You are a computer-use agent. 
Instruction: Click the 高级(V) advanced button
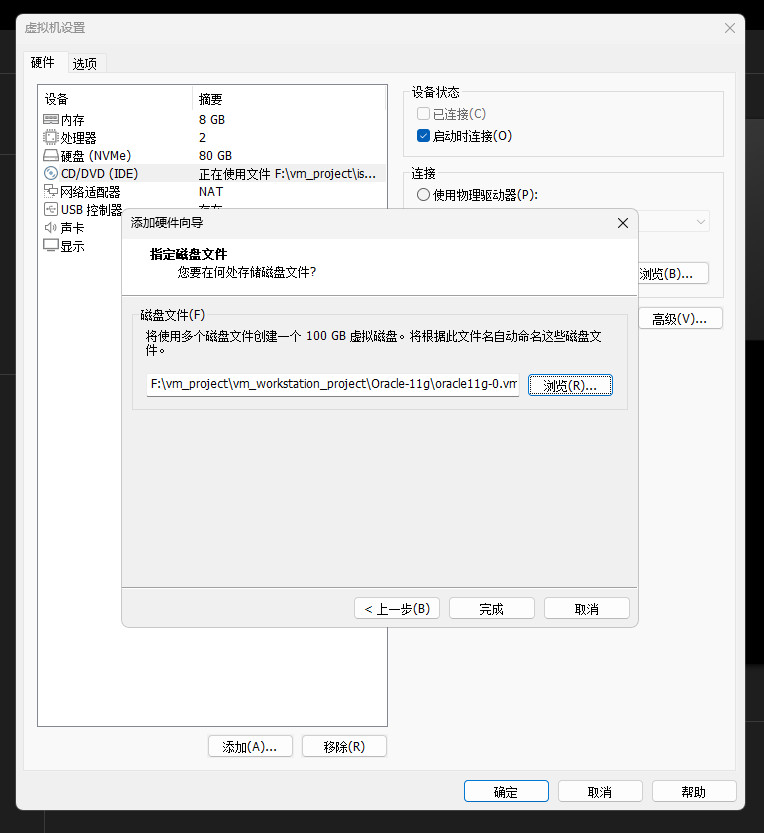click(x=680, y=319)
